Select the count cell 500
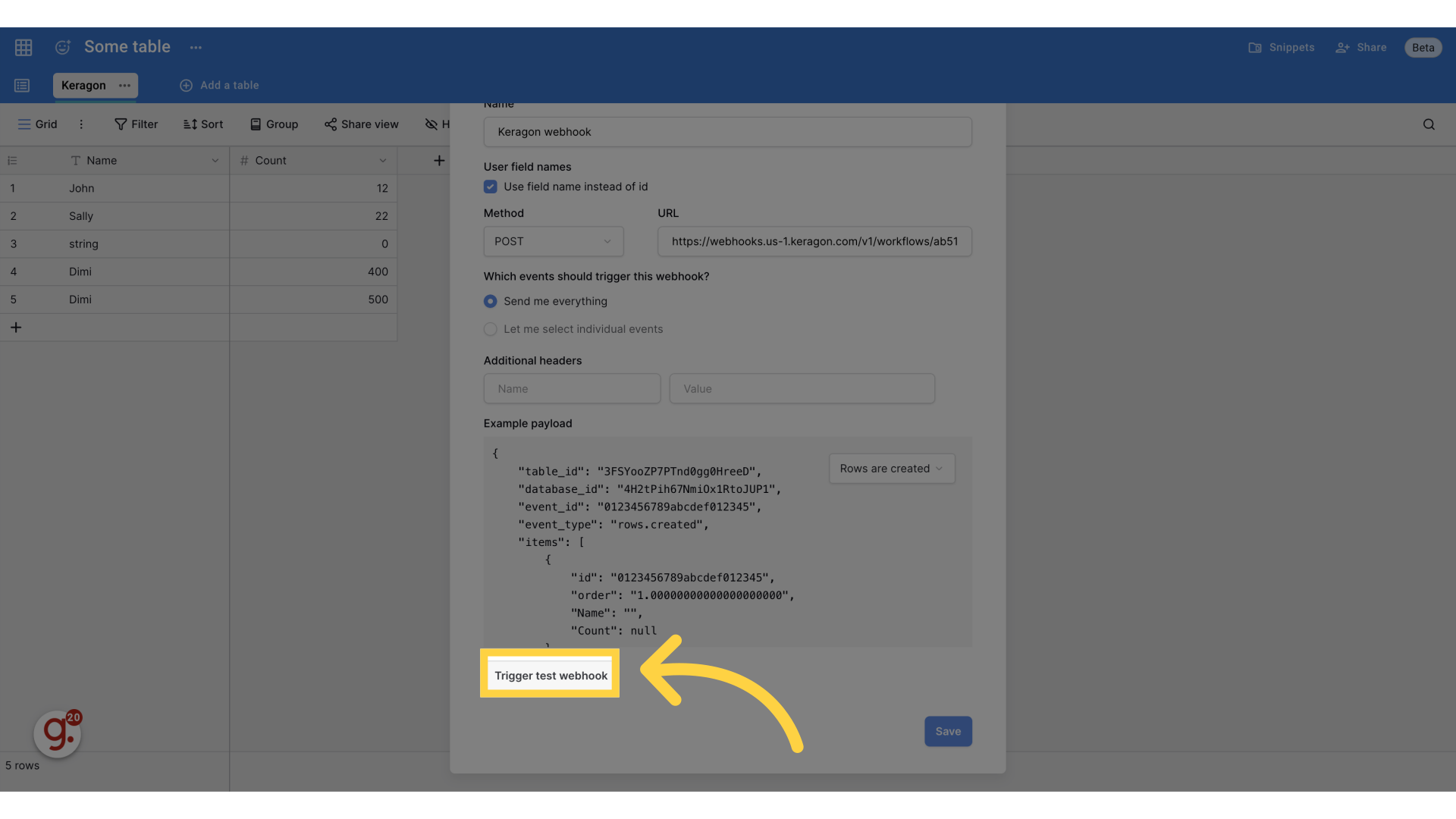Screen dimensions: 1456x819 (x=313, y=300)
